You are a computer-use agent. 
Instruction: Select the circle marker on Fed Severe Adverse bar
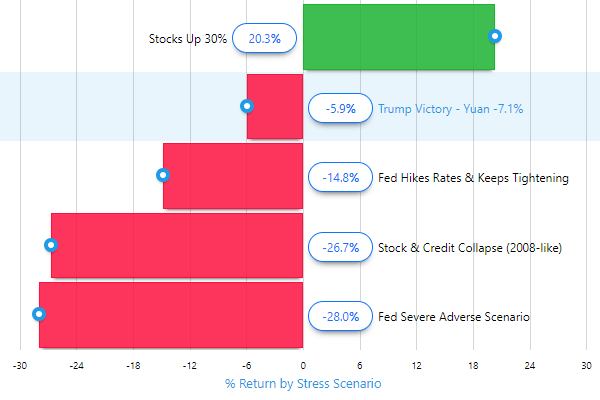click(39, 314)
